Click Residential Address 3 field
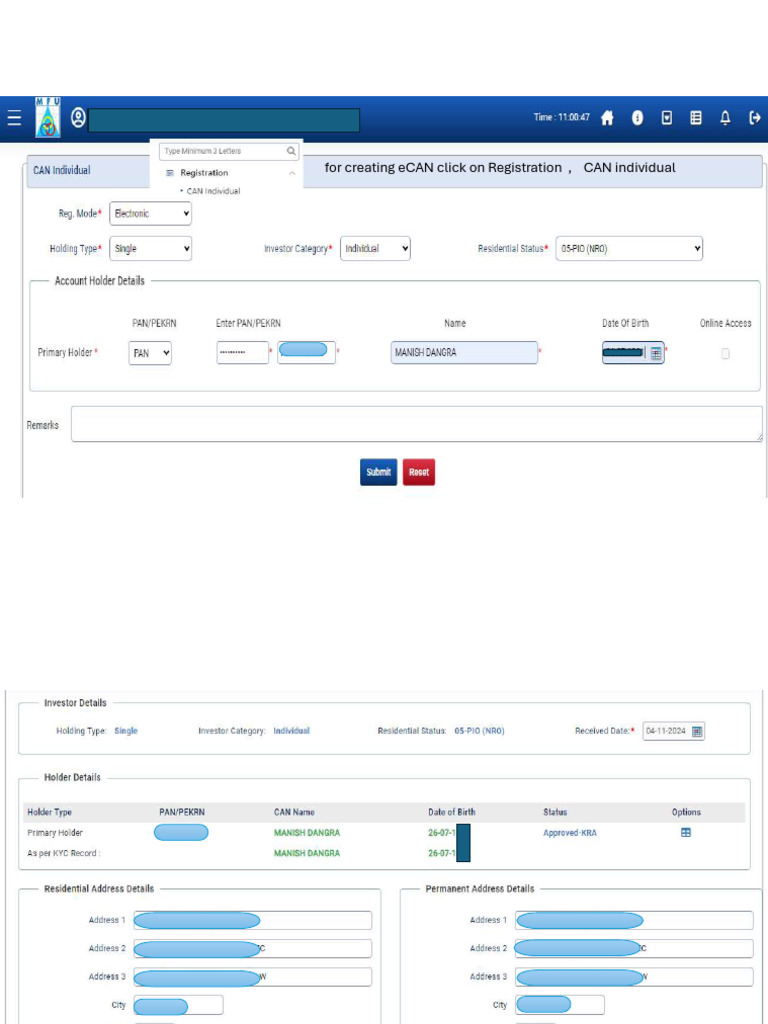Viewport: 768px width, 1024px height. [252, 977]
